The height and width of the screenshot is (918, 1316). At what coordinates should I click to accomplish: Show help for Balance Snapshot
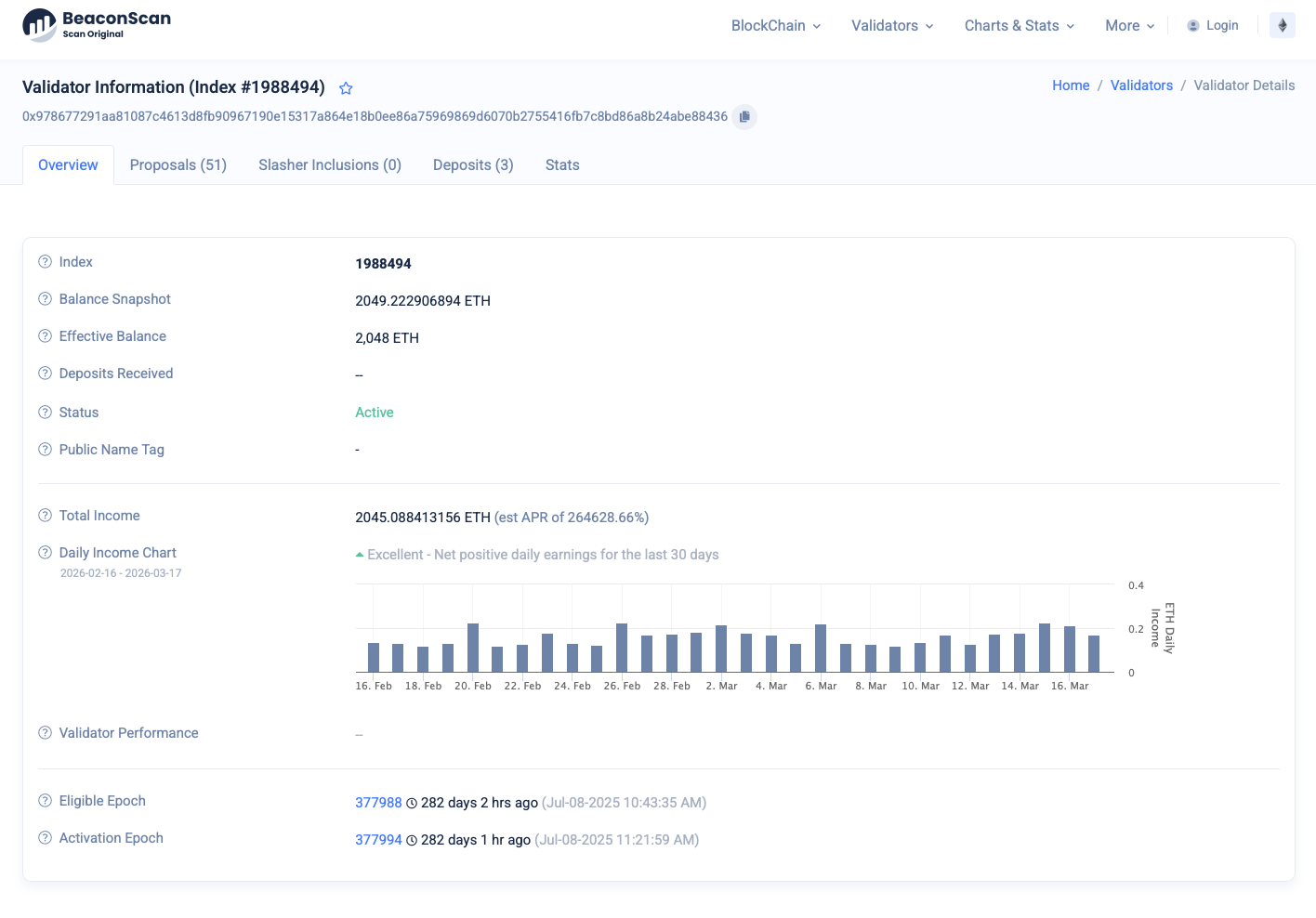[45, 299]
